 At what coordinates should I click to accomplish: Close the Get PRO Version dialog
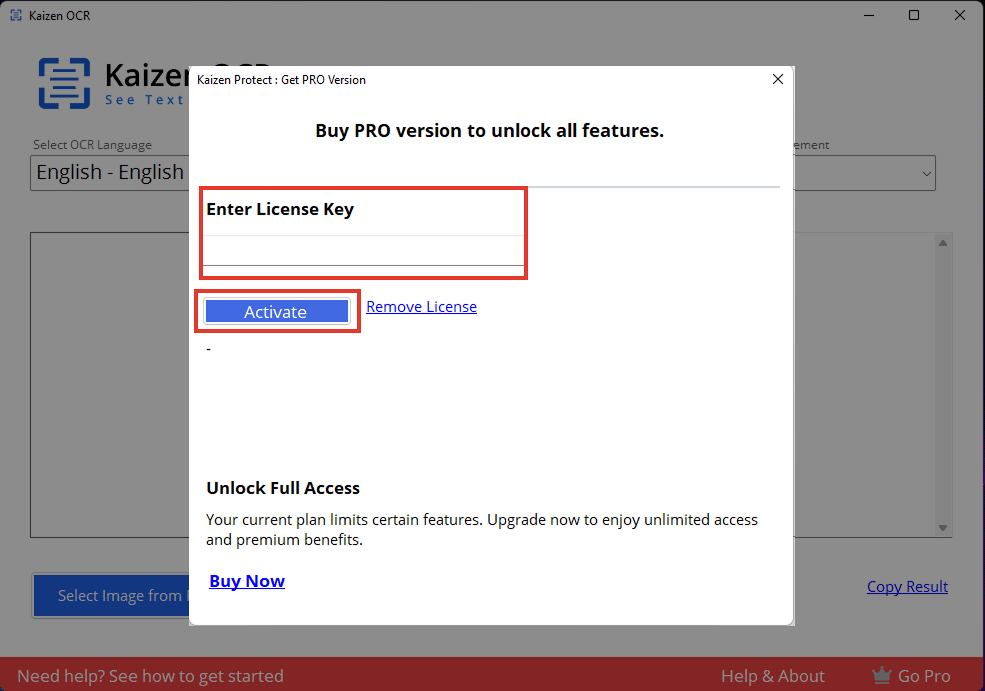click(777, 80)
